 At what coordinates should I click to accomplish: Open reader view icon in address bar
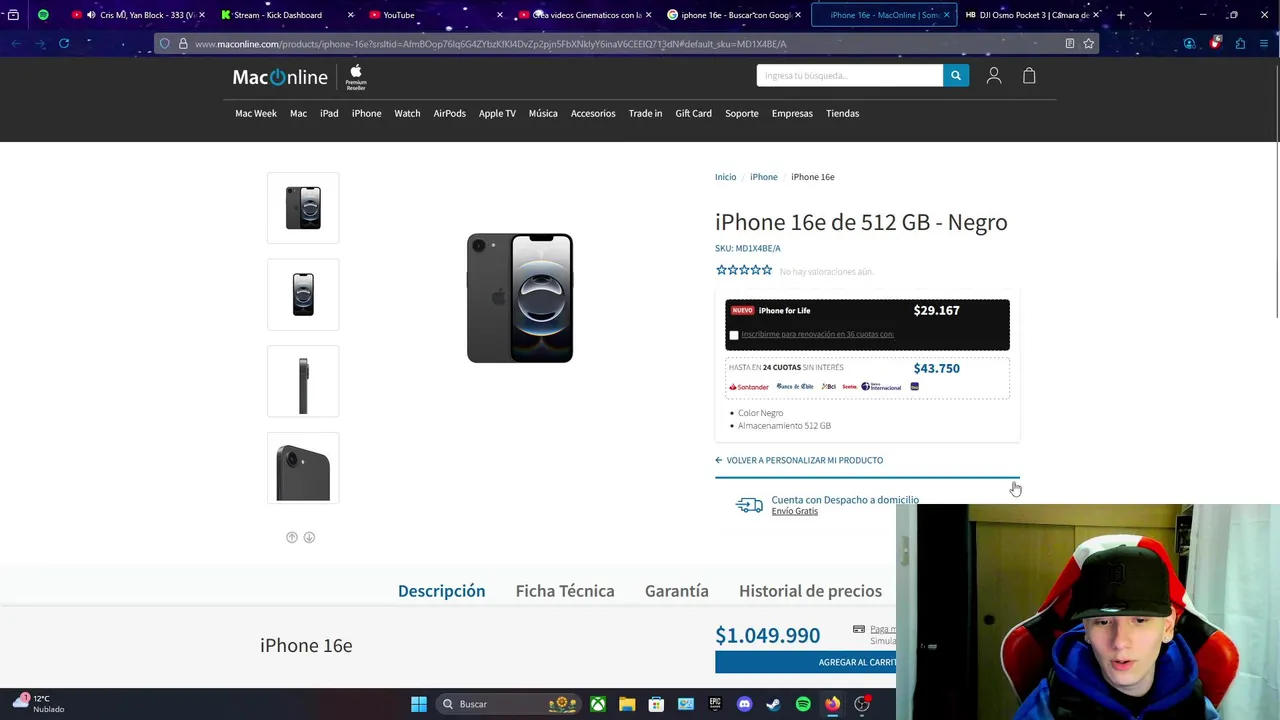pyautogui.click(x=1070, y=43)
